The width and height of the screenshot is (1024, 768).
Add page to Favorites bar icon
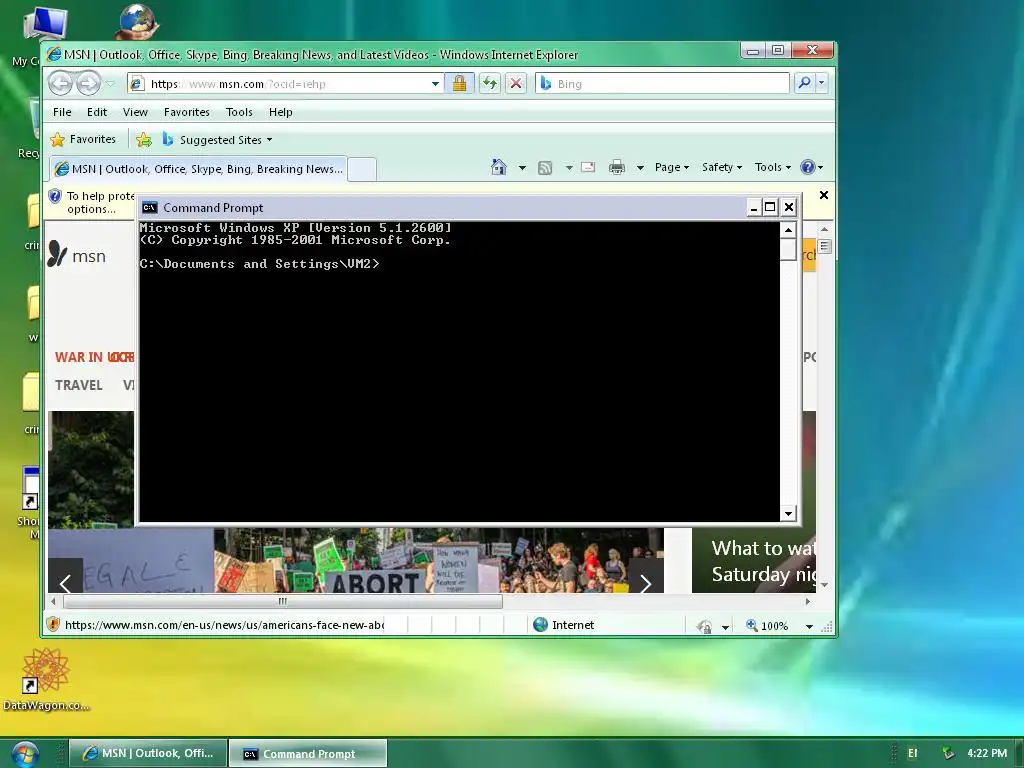(x=144, y=140)
